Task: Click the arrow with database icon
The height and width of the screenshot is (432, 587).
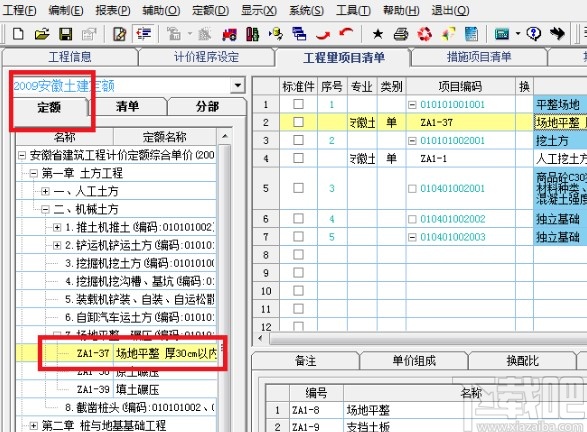Action: (276, 34)
